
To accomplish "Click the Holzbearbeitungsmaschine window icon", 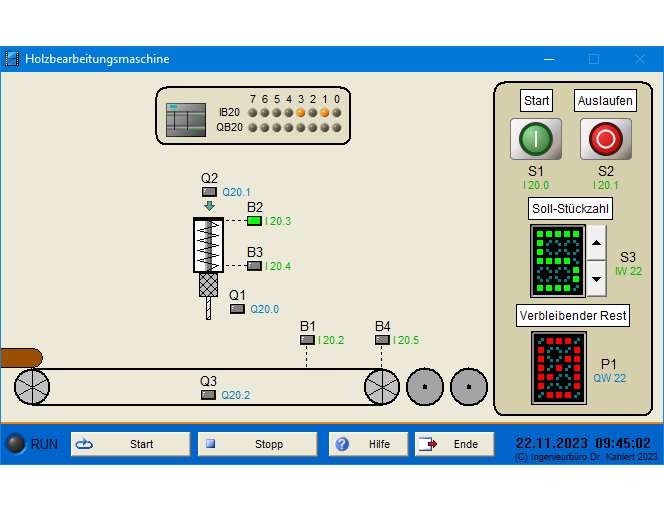I will point(12,59).
